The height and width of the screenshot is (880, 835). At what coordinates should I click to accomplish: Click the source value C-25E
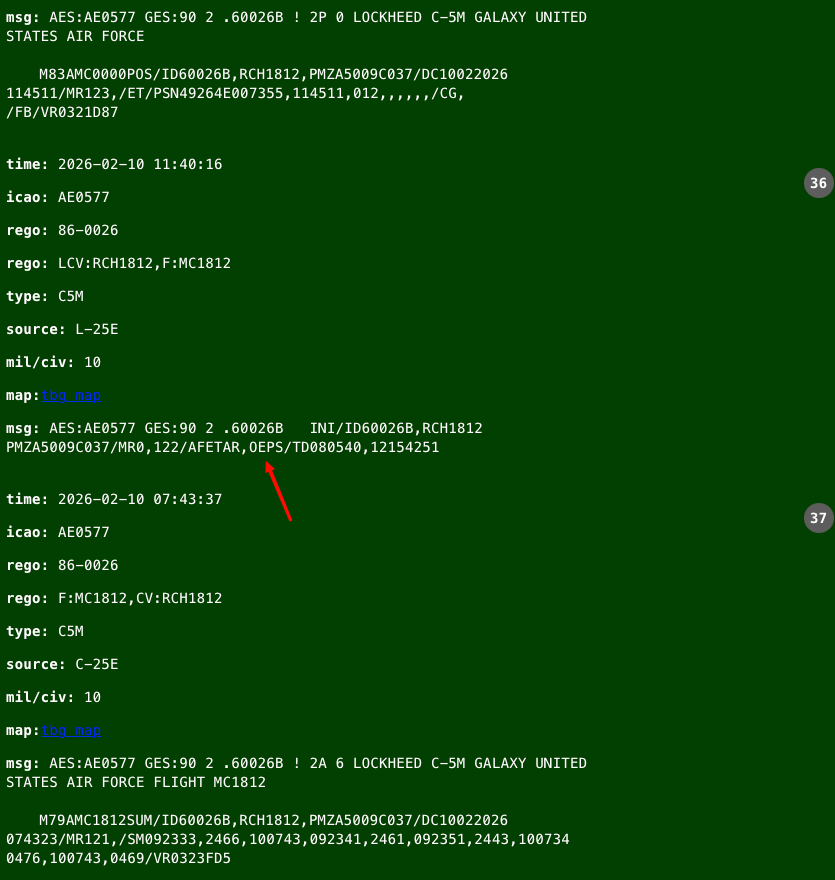(x=97, y=664)
